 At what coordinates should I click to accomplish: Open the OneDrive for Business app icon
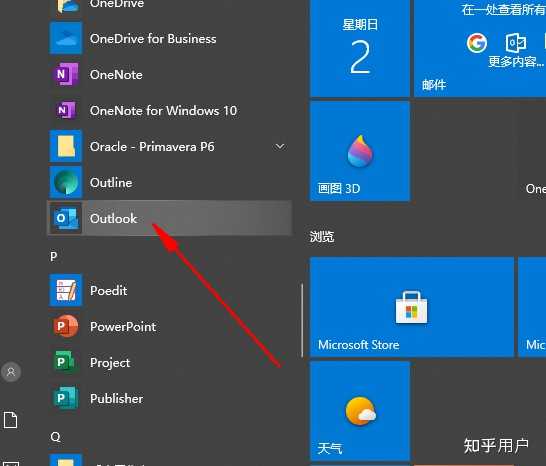[x=65, y=38]
